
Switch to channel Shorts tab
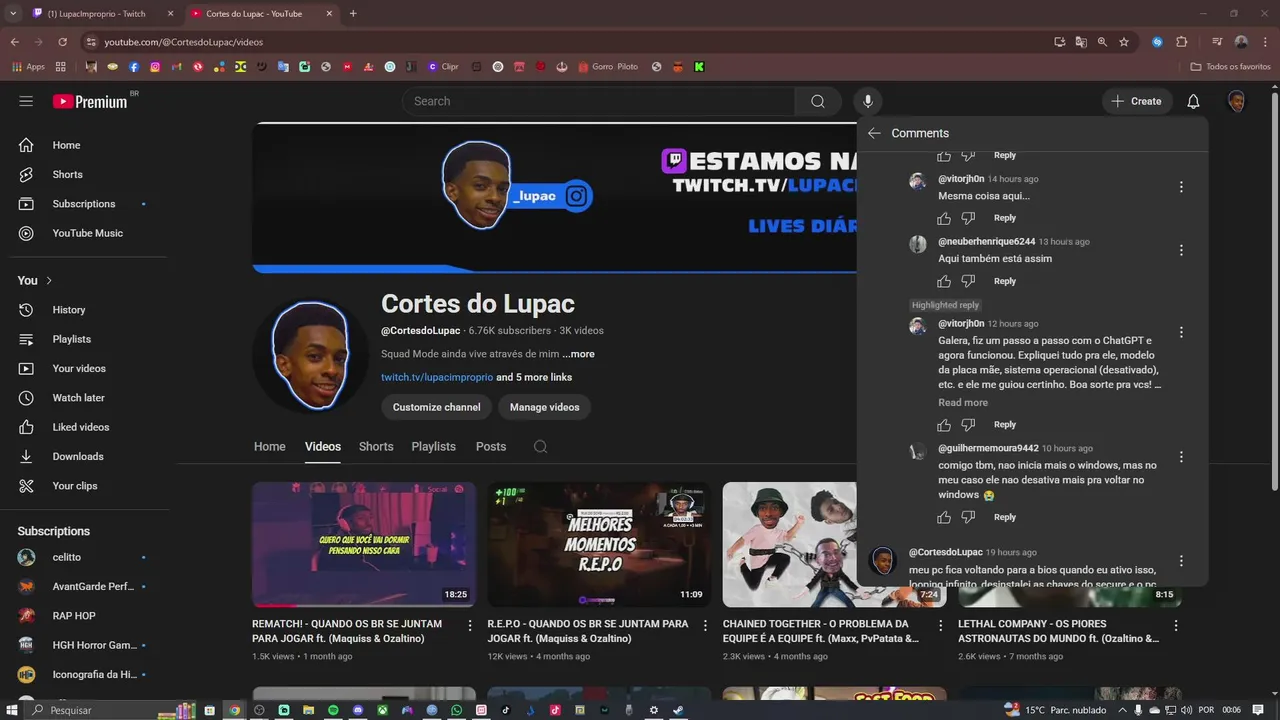376,447
